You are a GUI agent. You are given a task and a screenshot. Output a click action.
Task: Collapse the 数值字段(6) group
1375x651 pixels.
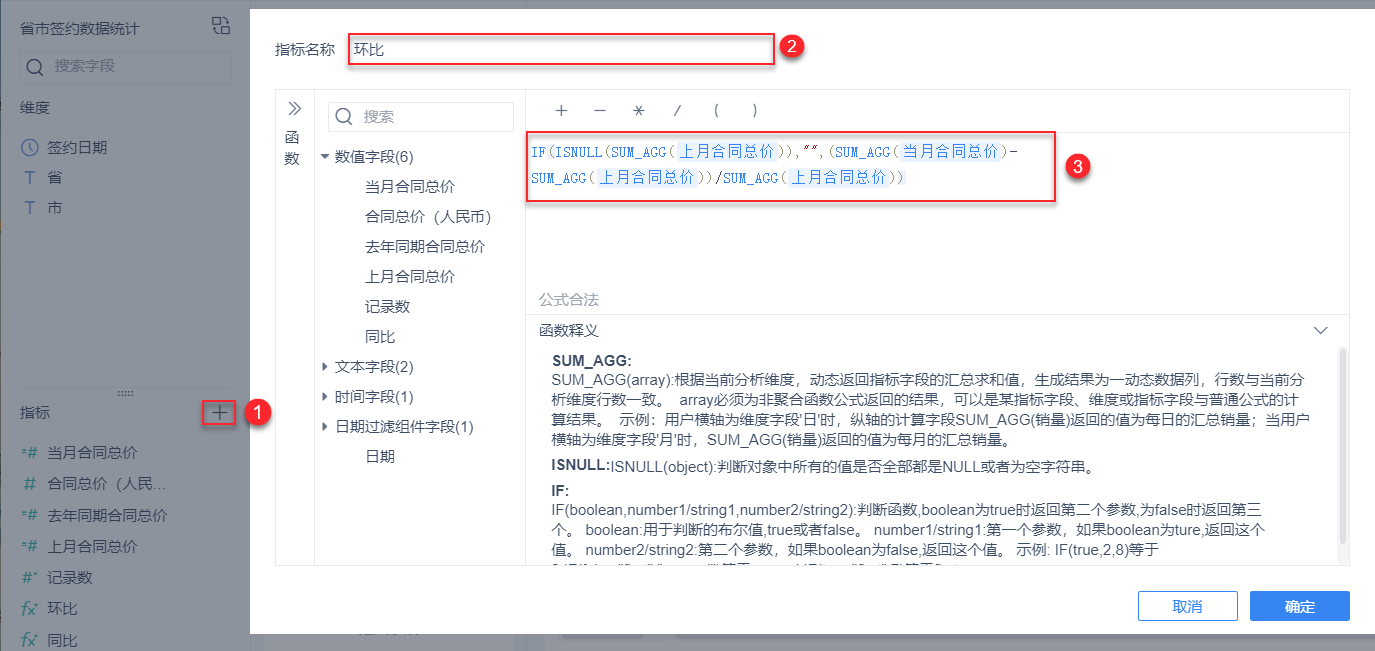point(325,156)
